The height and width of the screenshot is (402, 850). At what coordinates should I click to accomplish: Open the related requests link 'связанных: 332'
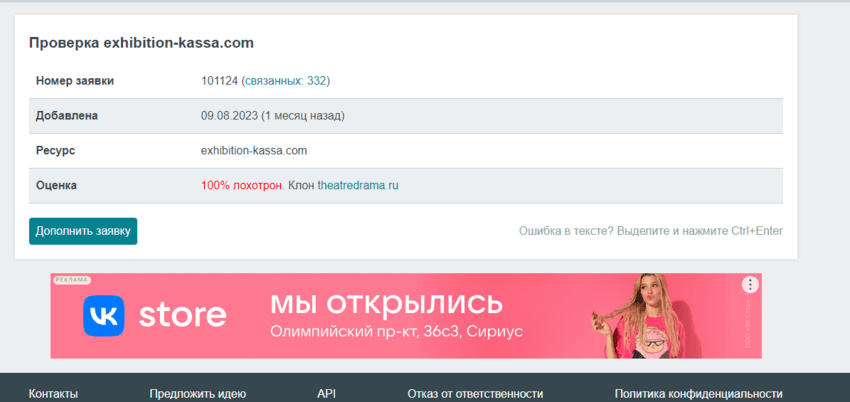click(285, 81)
